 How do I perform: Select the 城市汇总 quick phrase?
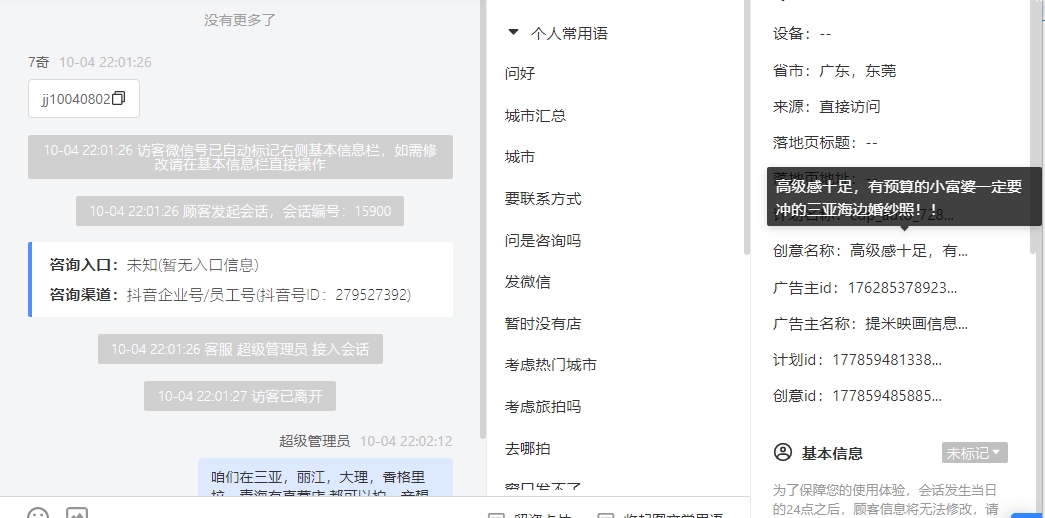tap(535, 115)
